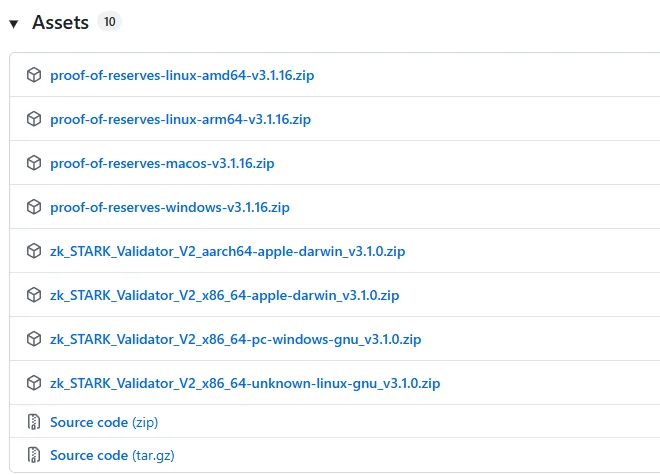Image resolution: width=660 pixels, height=475 pixels.
Task: Download proof-of-reserves-windows-v3.1.16.zip
Action: [170, 207]
